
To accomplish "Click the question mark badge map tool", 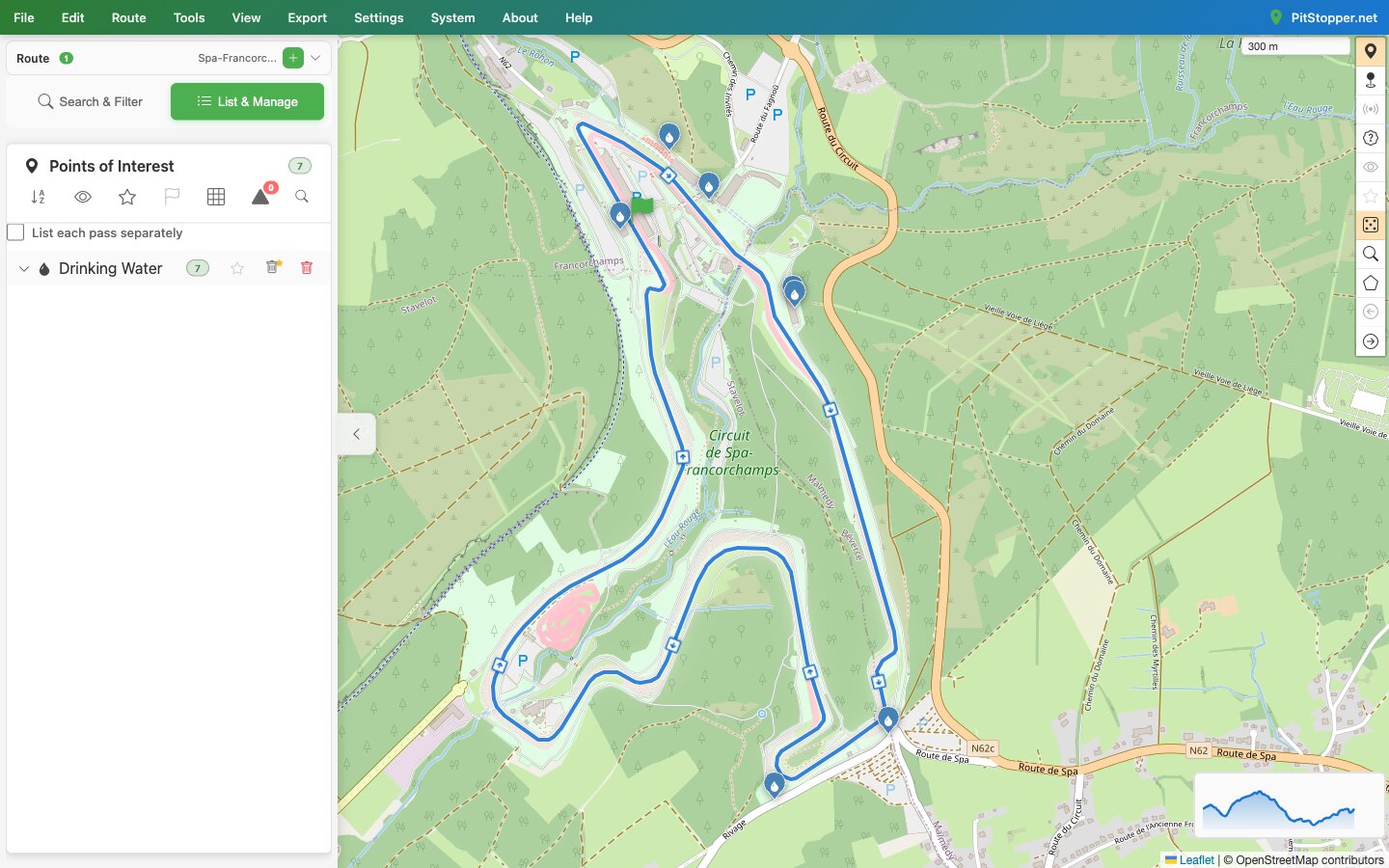I will pyautogui.click(x=1371, y=138).
